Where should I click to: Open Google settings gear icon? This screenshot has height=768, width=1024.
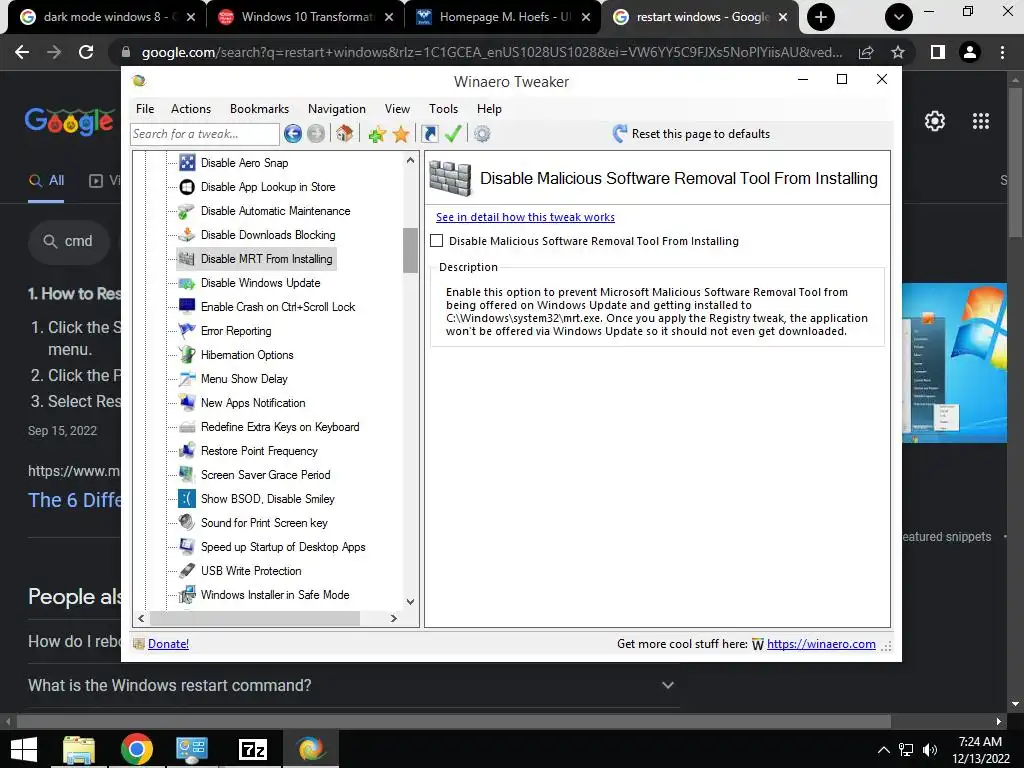[935, 121]
